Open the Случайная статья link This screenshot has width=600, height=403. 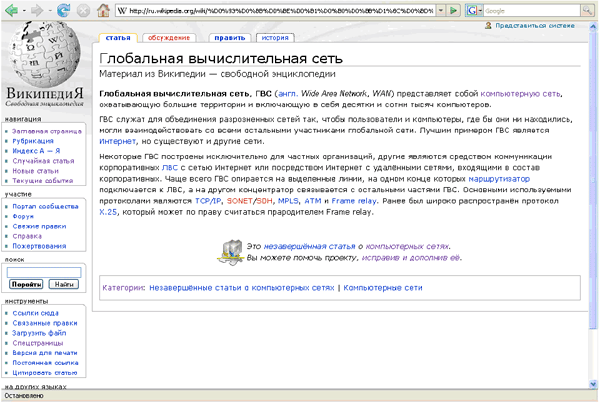click(x=43, y=161)
